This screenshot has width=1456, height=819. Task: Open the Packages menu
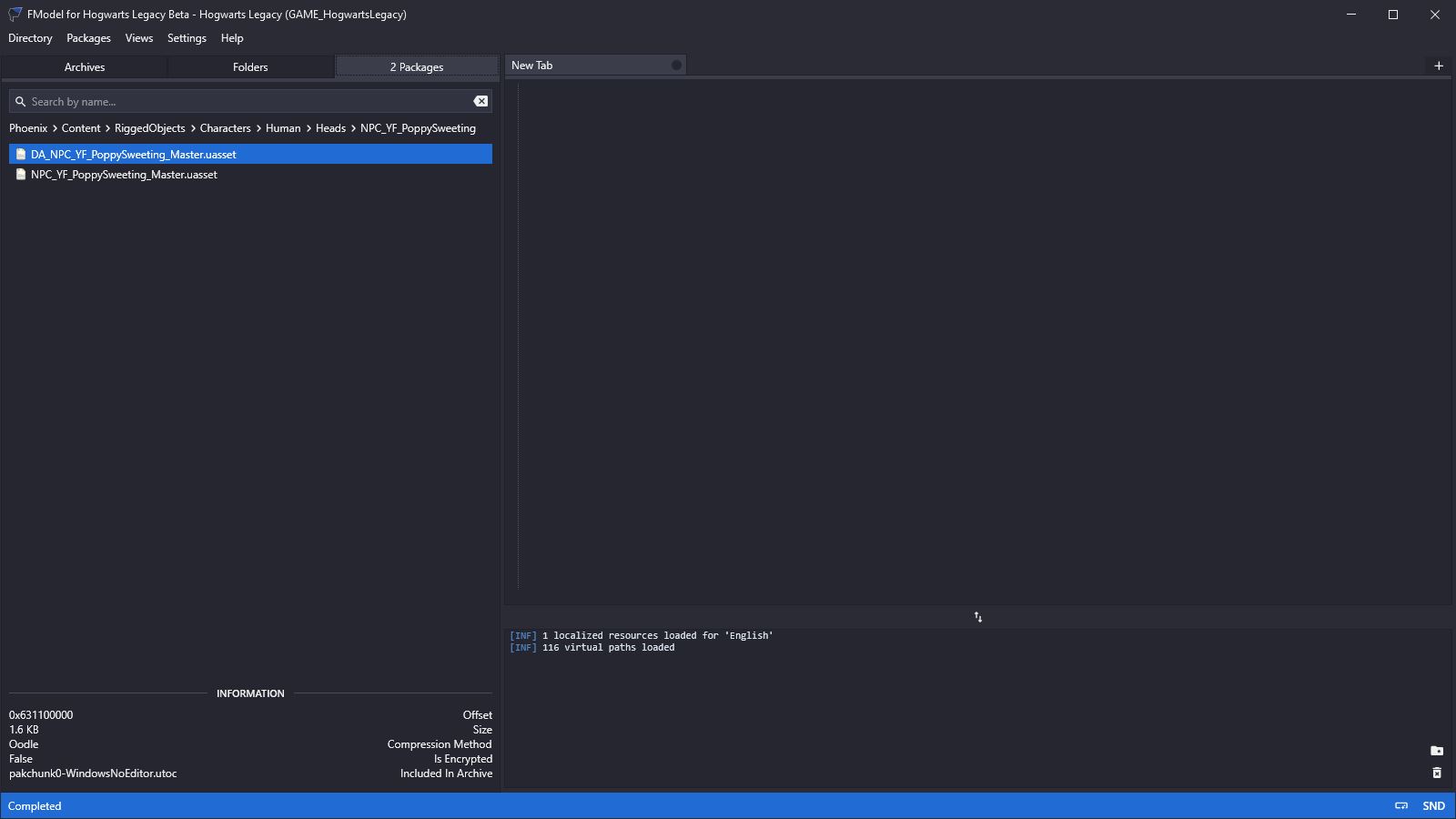tap(88, 38)
